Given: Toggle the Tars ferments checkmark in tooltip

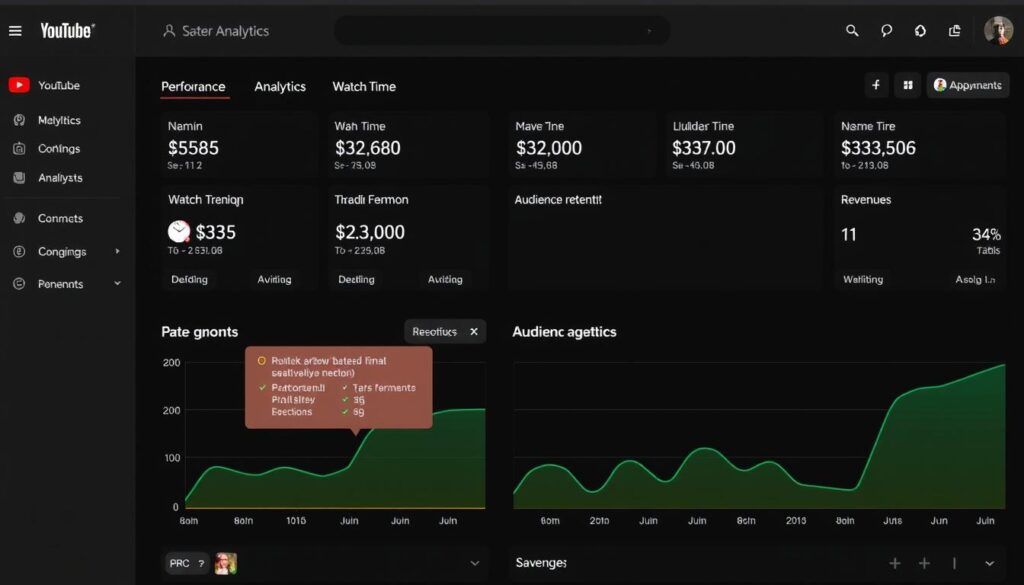Looking at the screenshot, I should coord(346,388).
